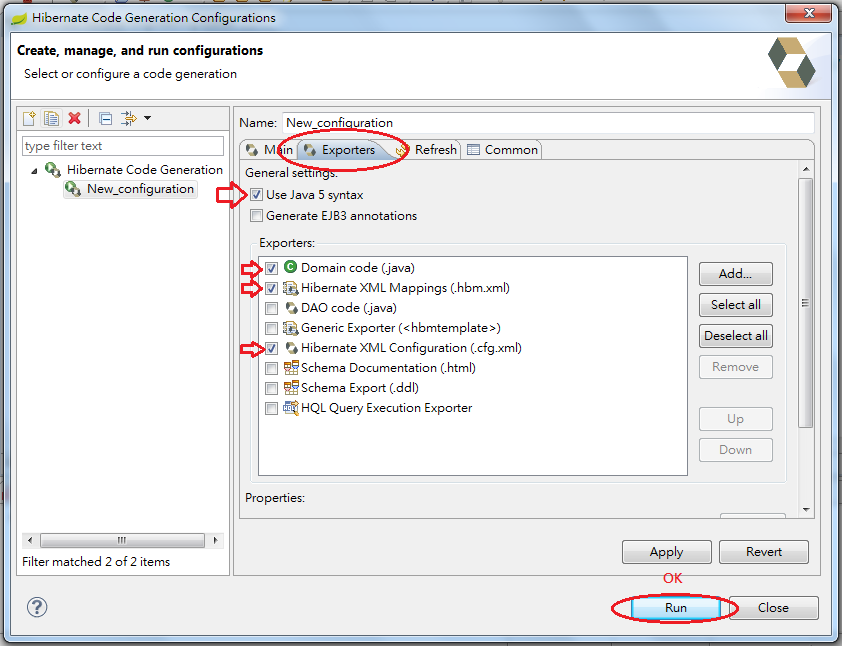Open the Common tab
Image resolution: width=842 pixels, height=646 pixels.
pos(503,150)
